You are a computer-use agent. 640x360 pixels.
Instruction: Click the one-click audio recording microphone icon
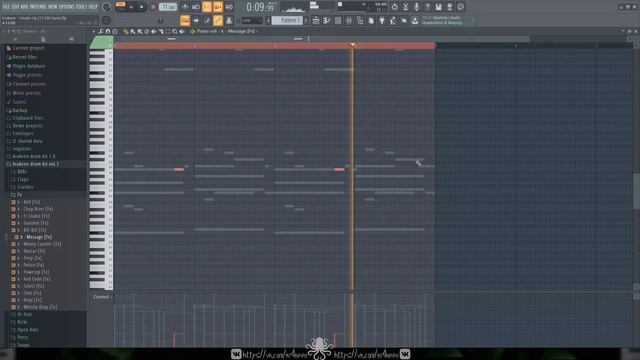pyautogui.click(x=416, y=7)
